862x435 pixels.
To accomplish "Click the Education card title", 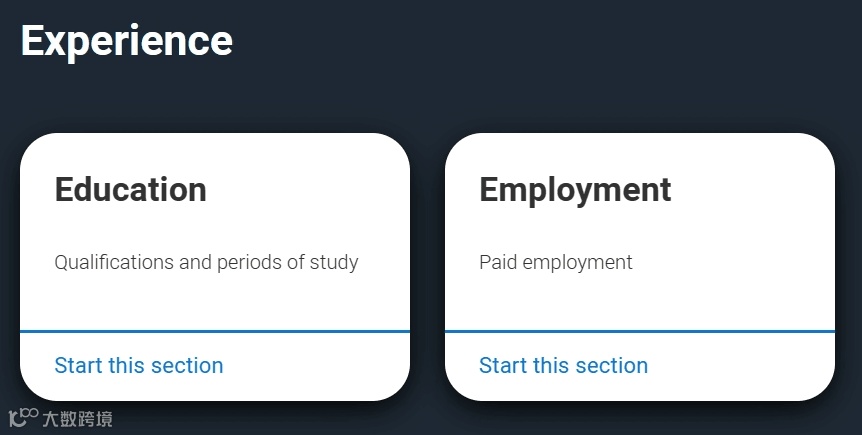I will click(130, 190).
